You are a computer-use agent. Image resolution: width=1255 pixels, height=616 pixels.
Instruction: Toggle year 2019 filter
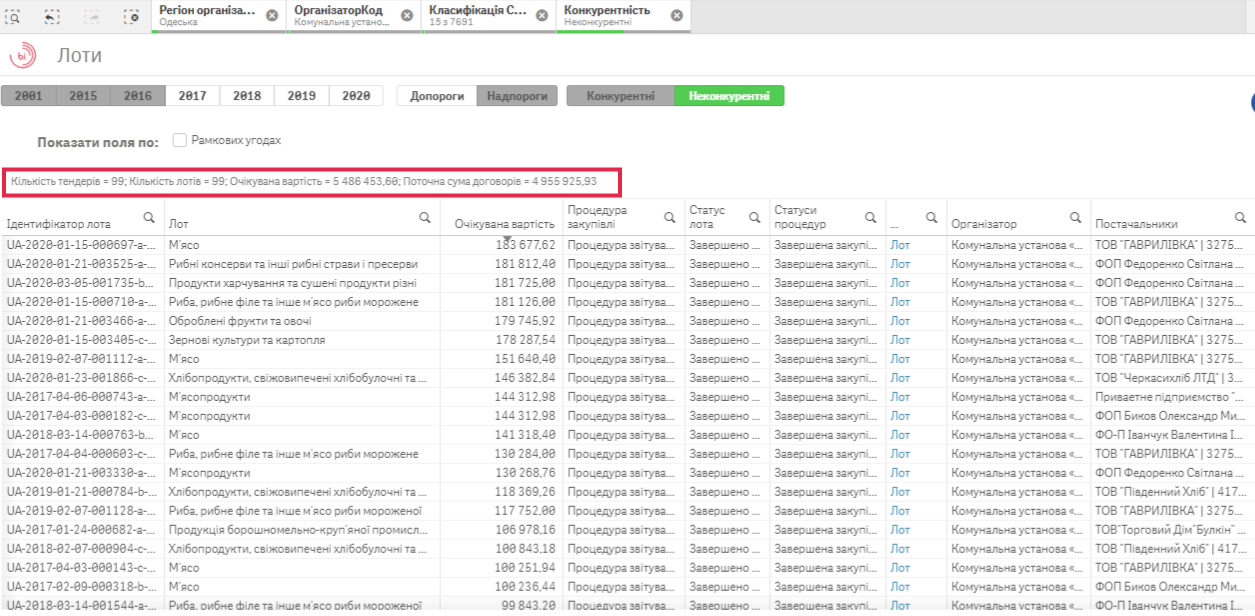tap(302, 96)
